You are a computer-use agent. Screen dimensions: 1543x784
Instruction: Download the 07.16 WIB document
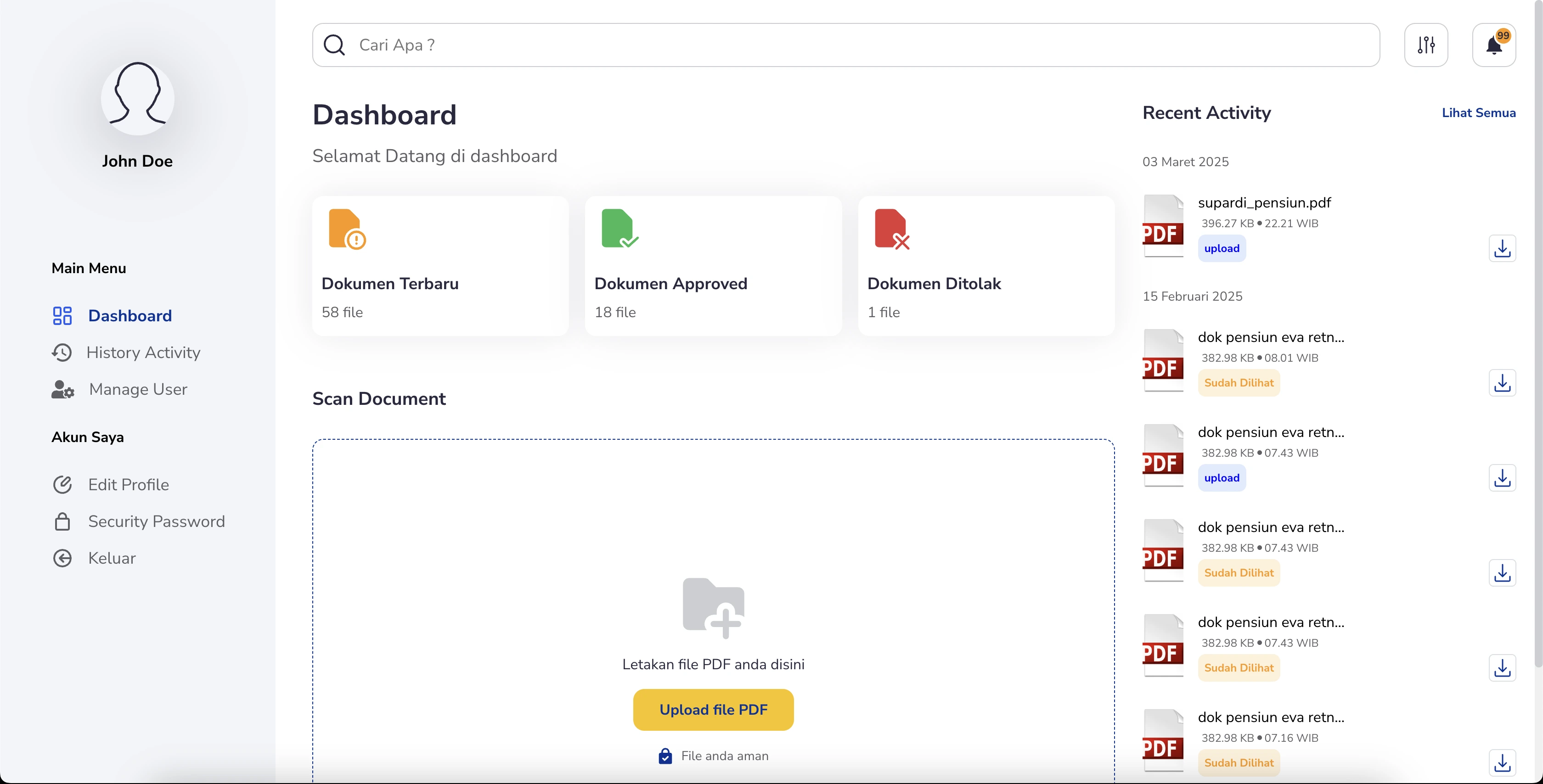click(x=1502, y=762)
